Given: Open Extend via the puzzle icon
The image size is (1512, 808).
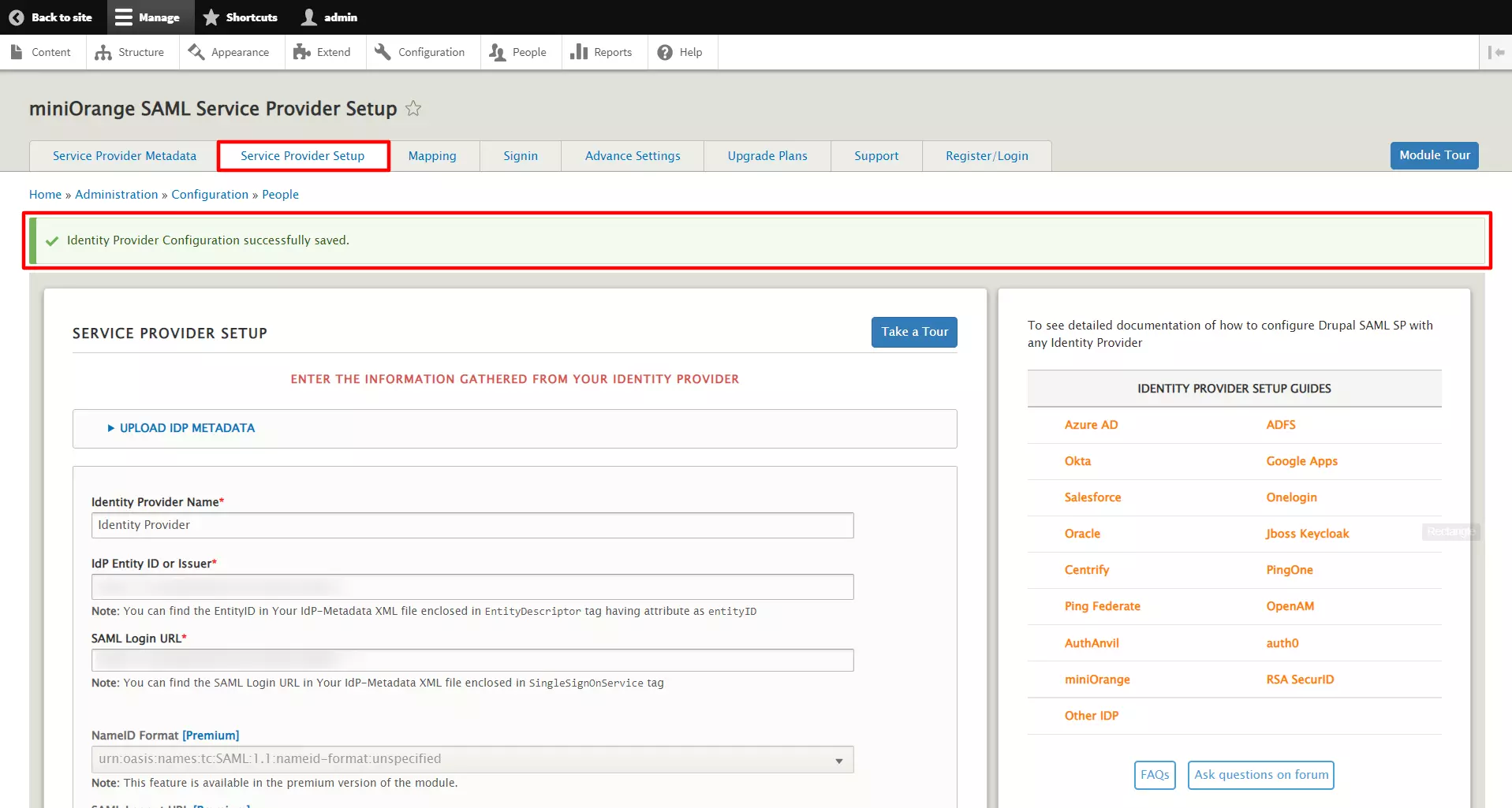Looking at the screenshot, I should [301, 52].
